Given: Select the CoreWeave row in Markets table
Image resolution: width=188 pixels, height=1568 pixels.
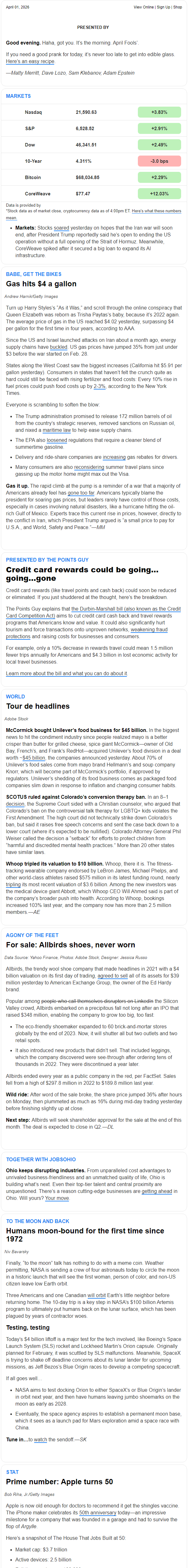Looking at the screenshot, I should point(94,193).
